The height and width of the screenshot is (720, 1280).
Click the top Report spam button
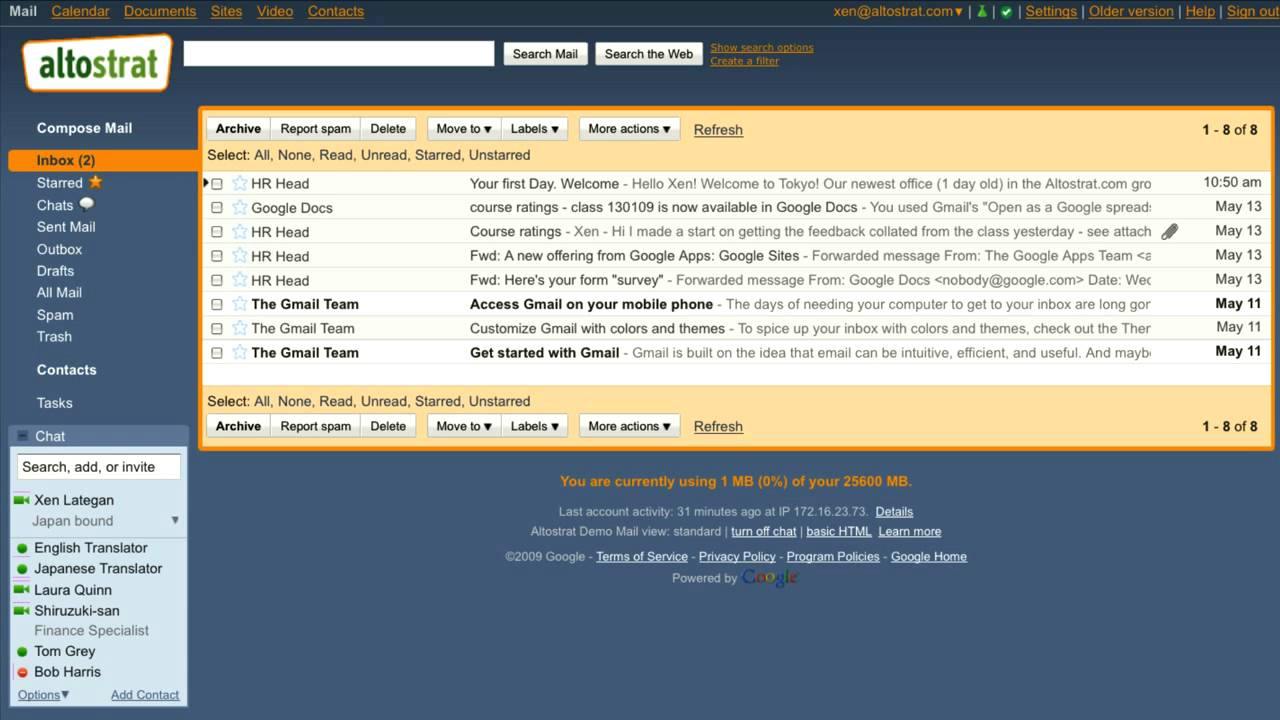tap(315, 129)
